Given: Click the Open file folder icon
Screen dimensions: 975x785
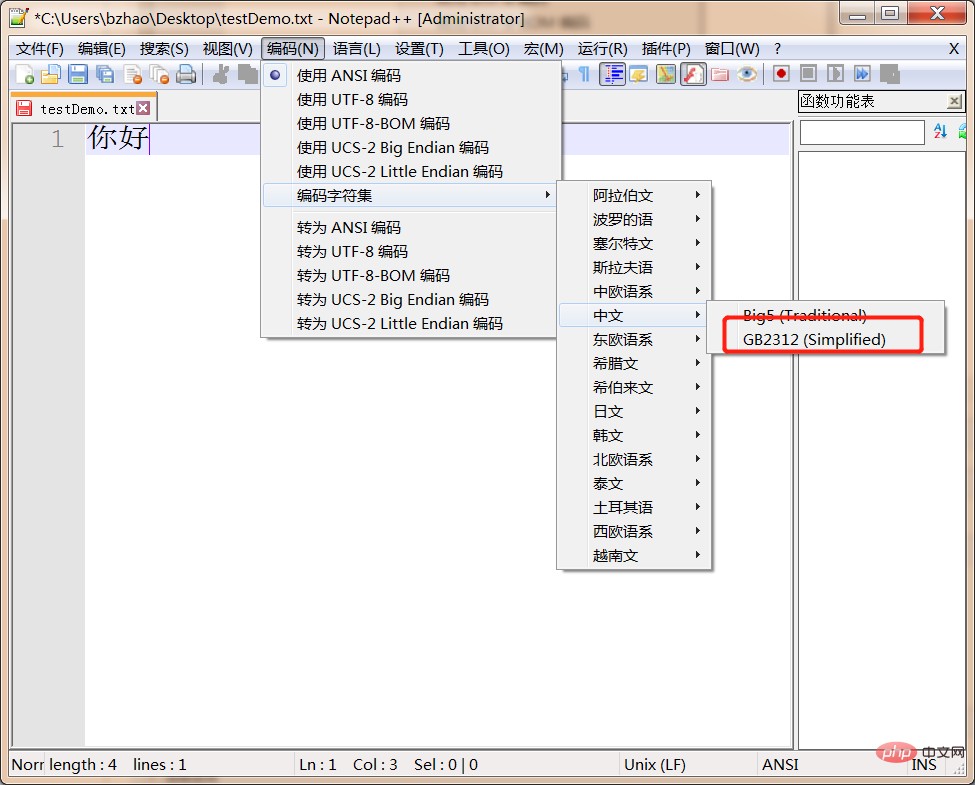Looking at the screenshot, I should [51, 75].
